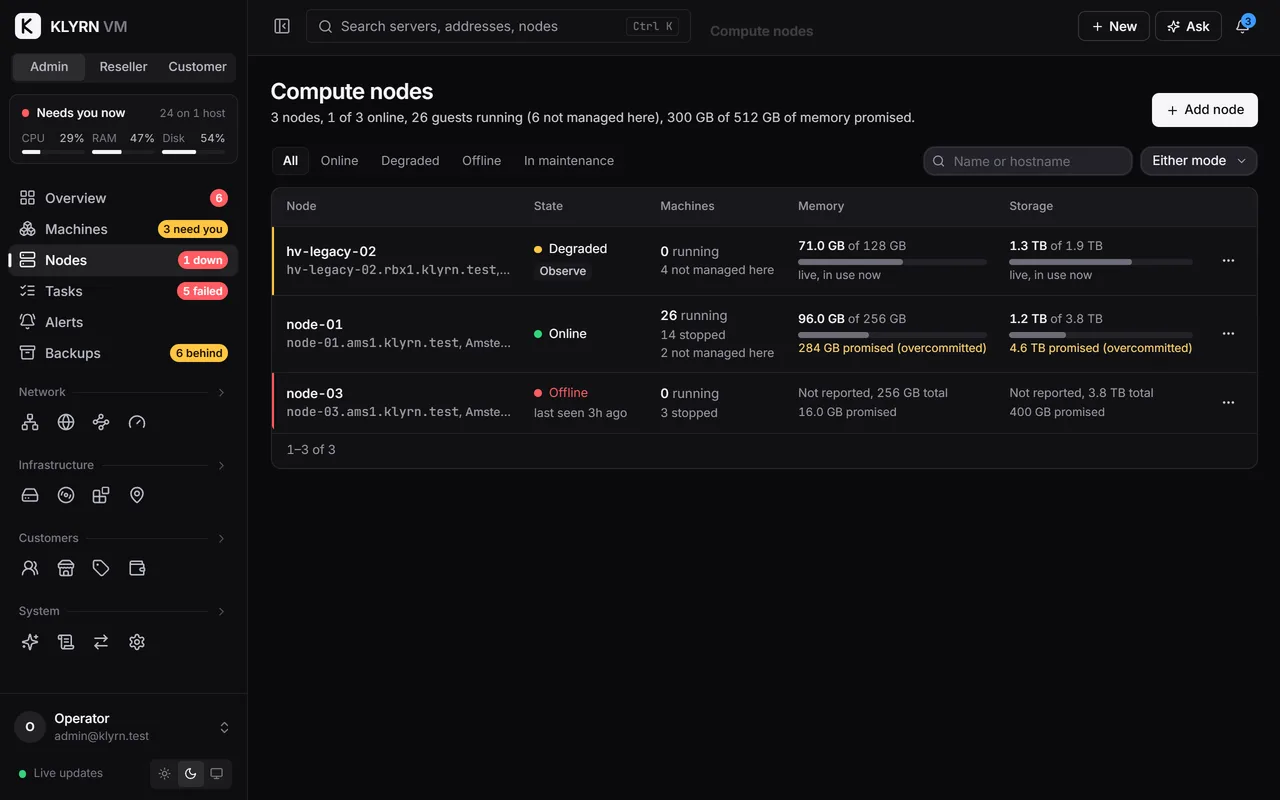Image resolution: width=1280 pixels, height=800 pixels.
Task: Open the disc image icon under Infrastructure
Action: 66,495
